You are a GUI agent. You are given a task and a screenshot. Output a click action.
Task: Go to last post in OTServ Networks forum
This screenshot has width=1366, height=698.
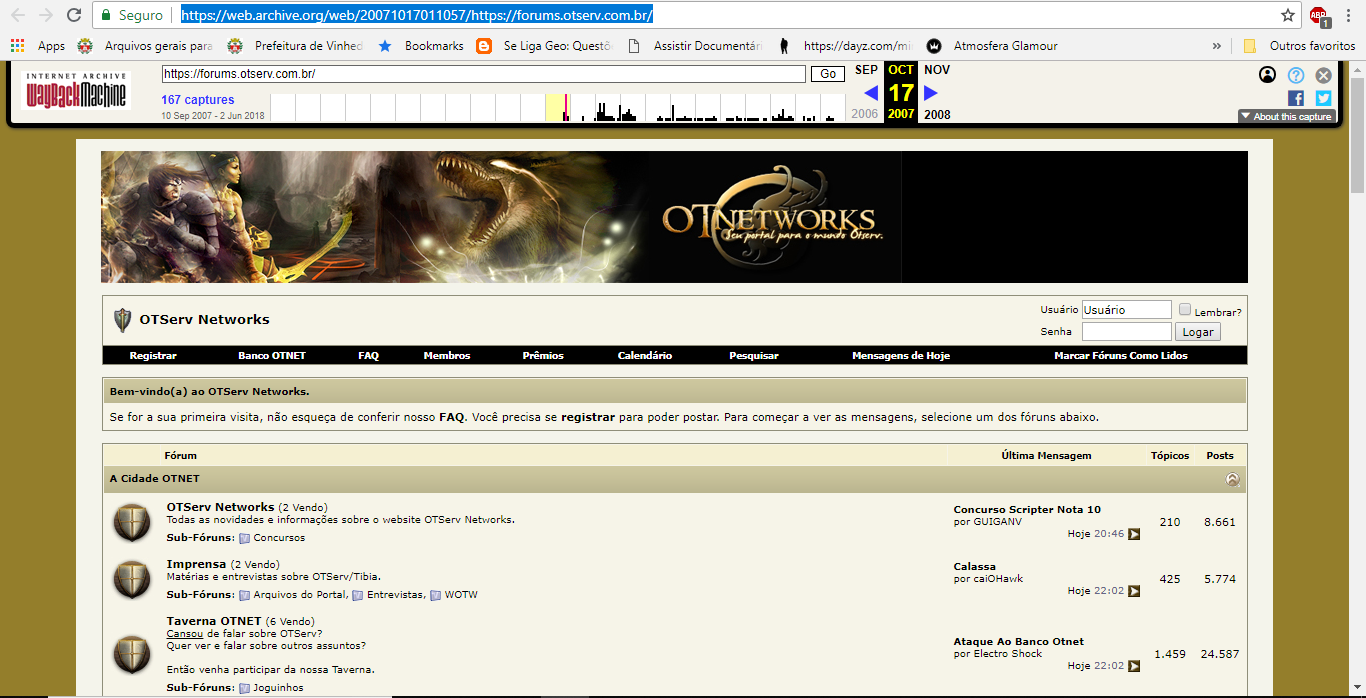pos(1134,534)
